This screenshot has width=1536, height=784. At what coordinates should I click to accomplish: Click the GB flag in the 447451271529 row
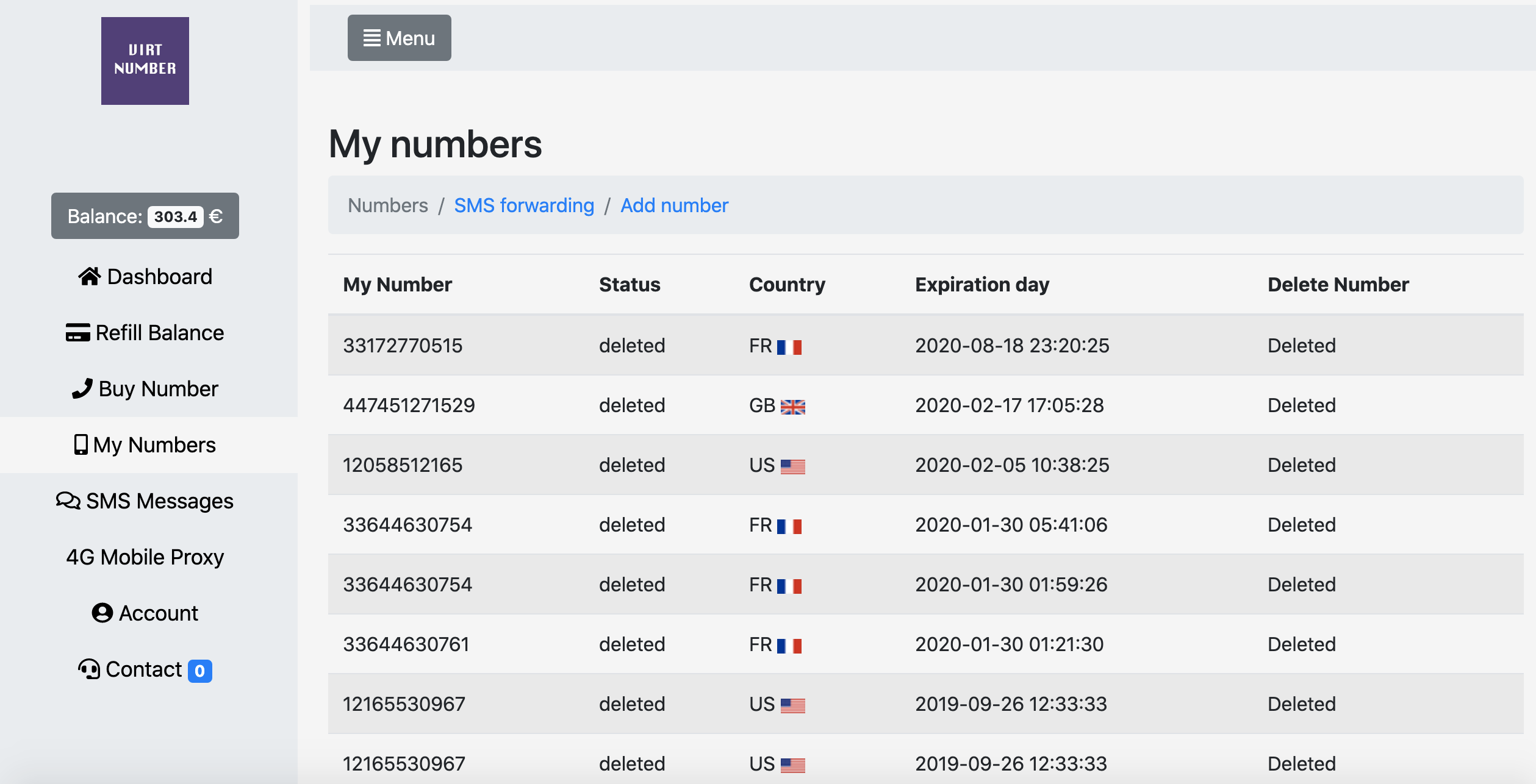click(793, 407)
